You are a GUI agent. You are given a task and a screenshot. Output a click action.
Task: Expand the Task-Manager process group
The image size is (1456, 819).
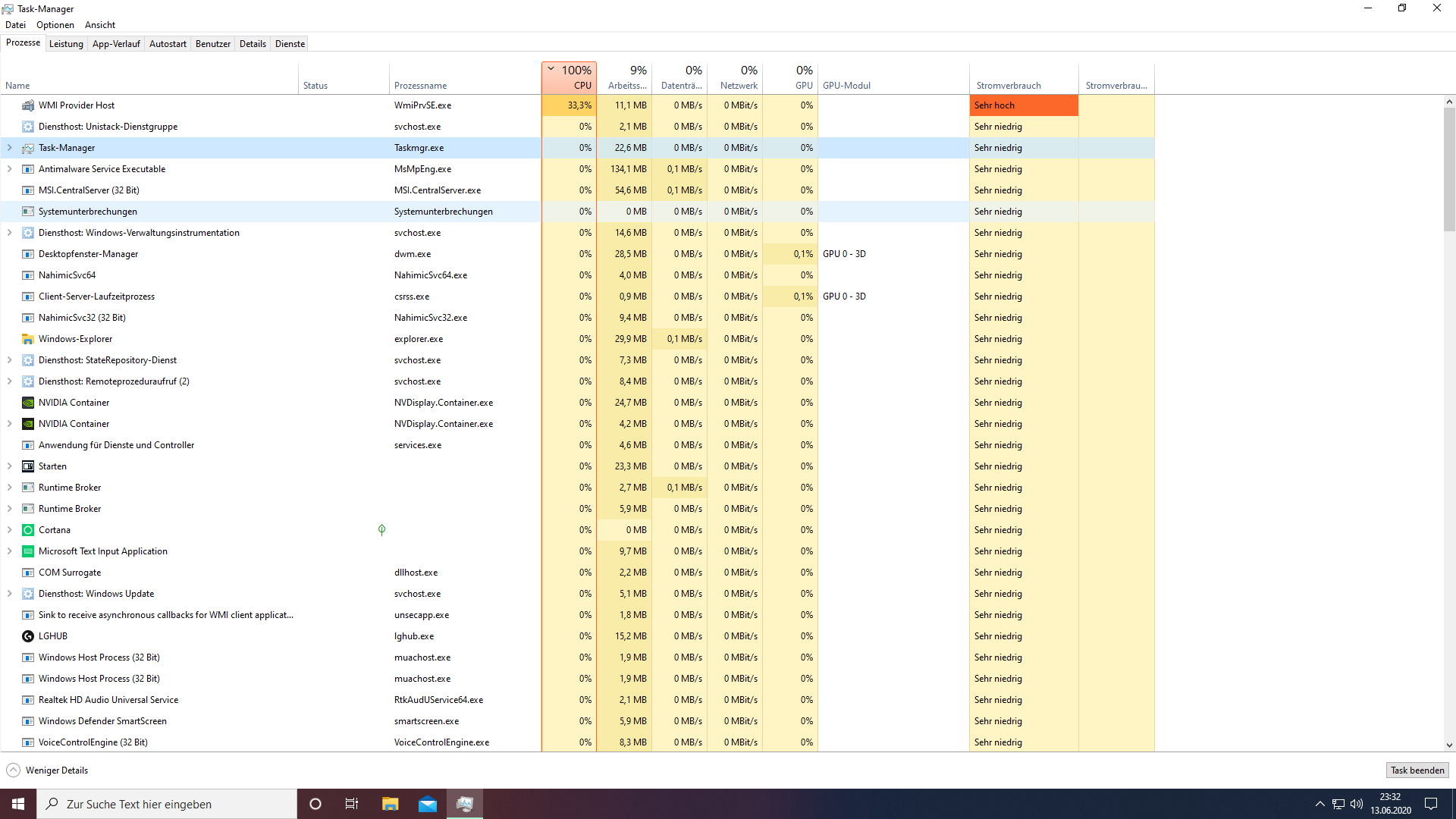(x=9, y=148)
